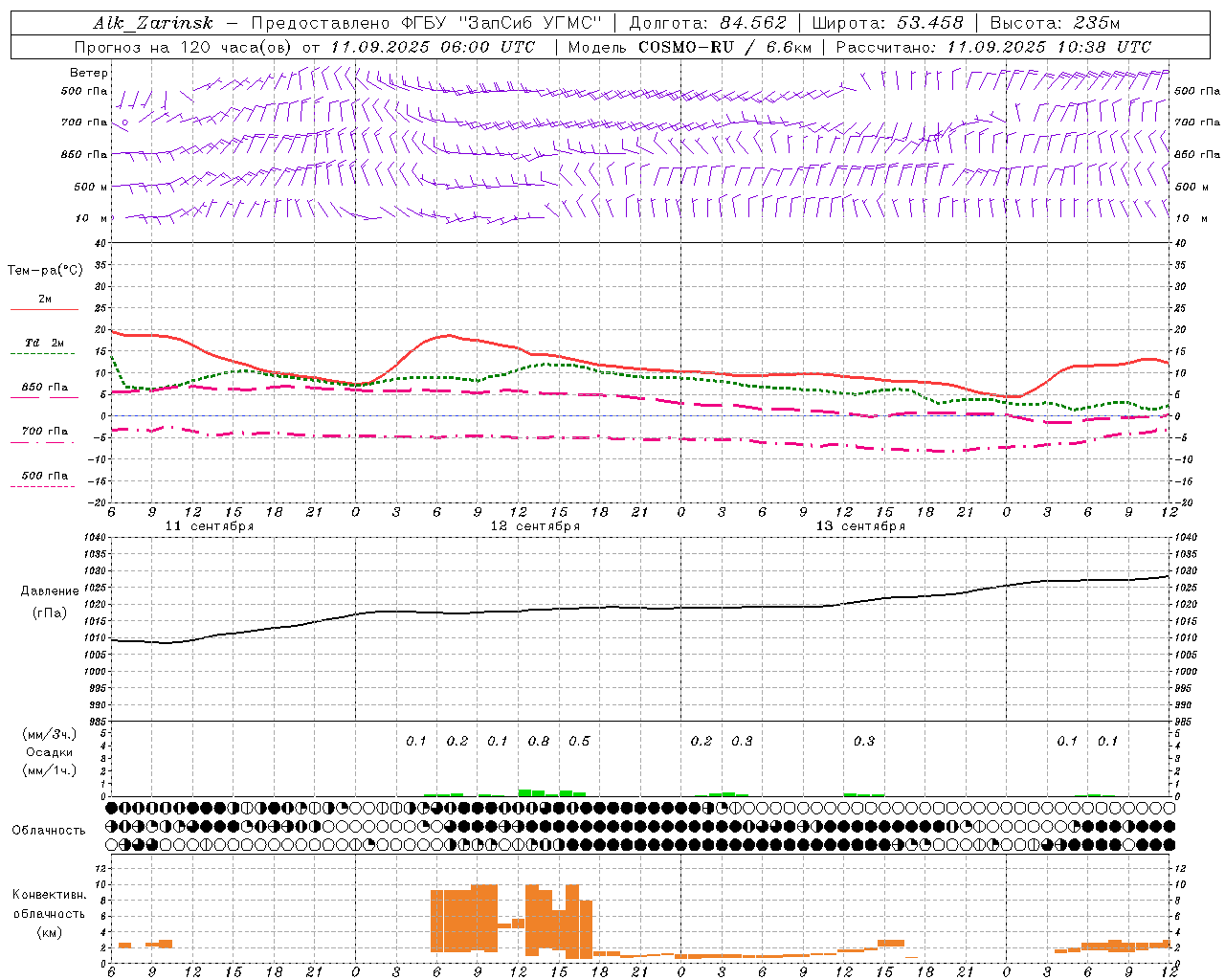This screenshot has width=1225, height=980.
Task: Click the Широта: 53.458 field
Action: tap(887, 23)
